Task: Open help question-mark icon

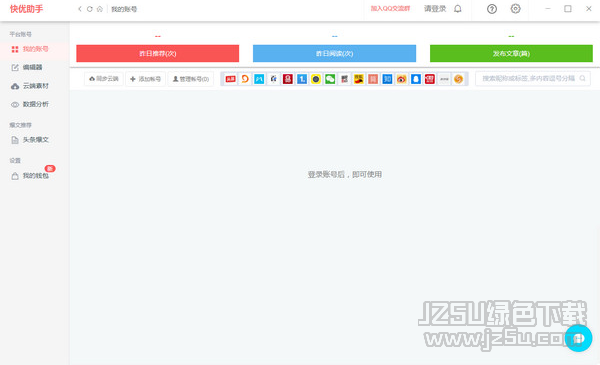Action: (492, 9)
